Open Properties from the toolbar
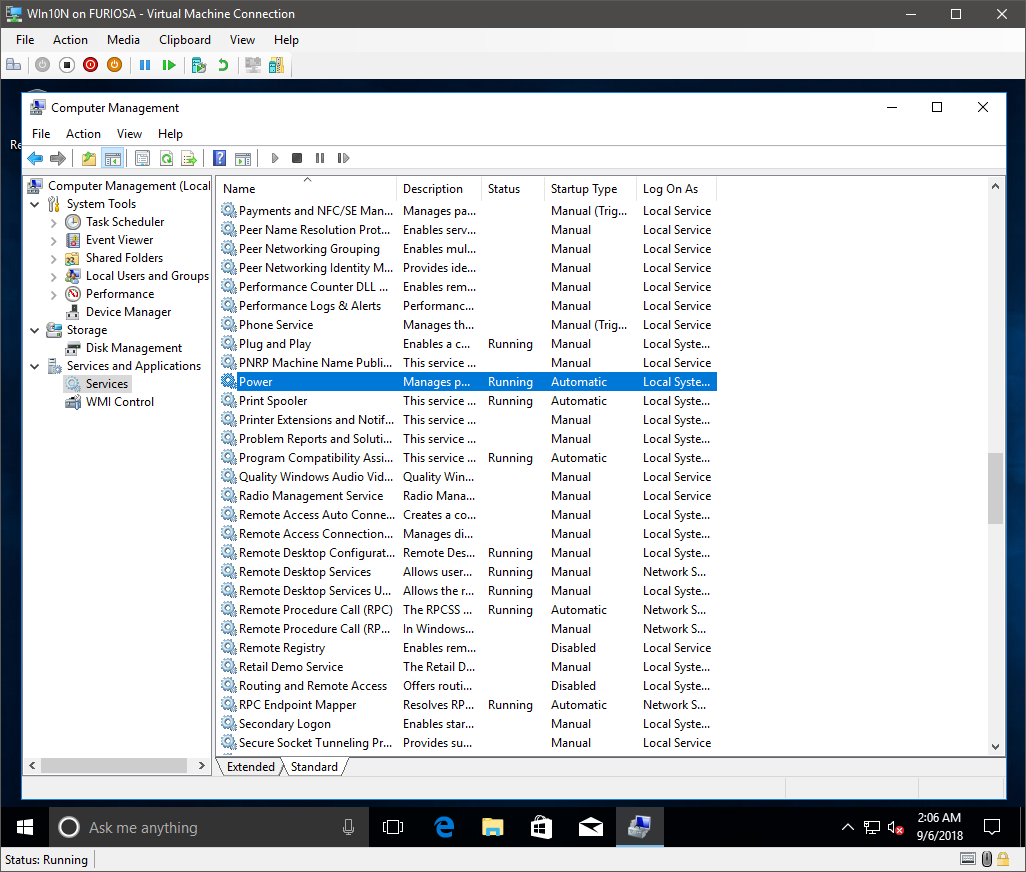Screen dimensions: 1026x872 (142, 158)
